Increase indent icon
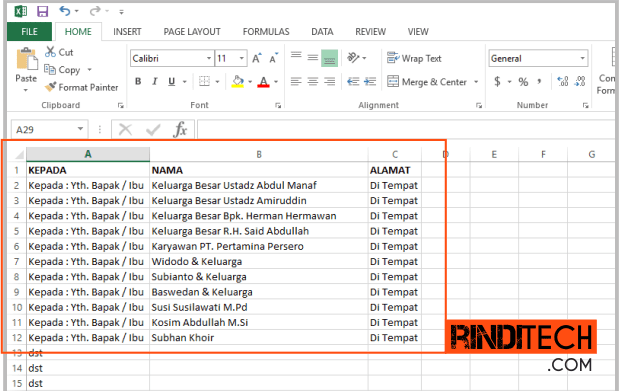619x391 pixels. point(370,81)
